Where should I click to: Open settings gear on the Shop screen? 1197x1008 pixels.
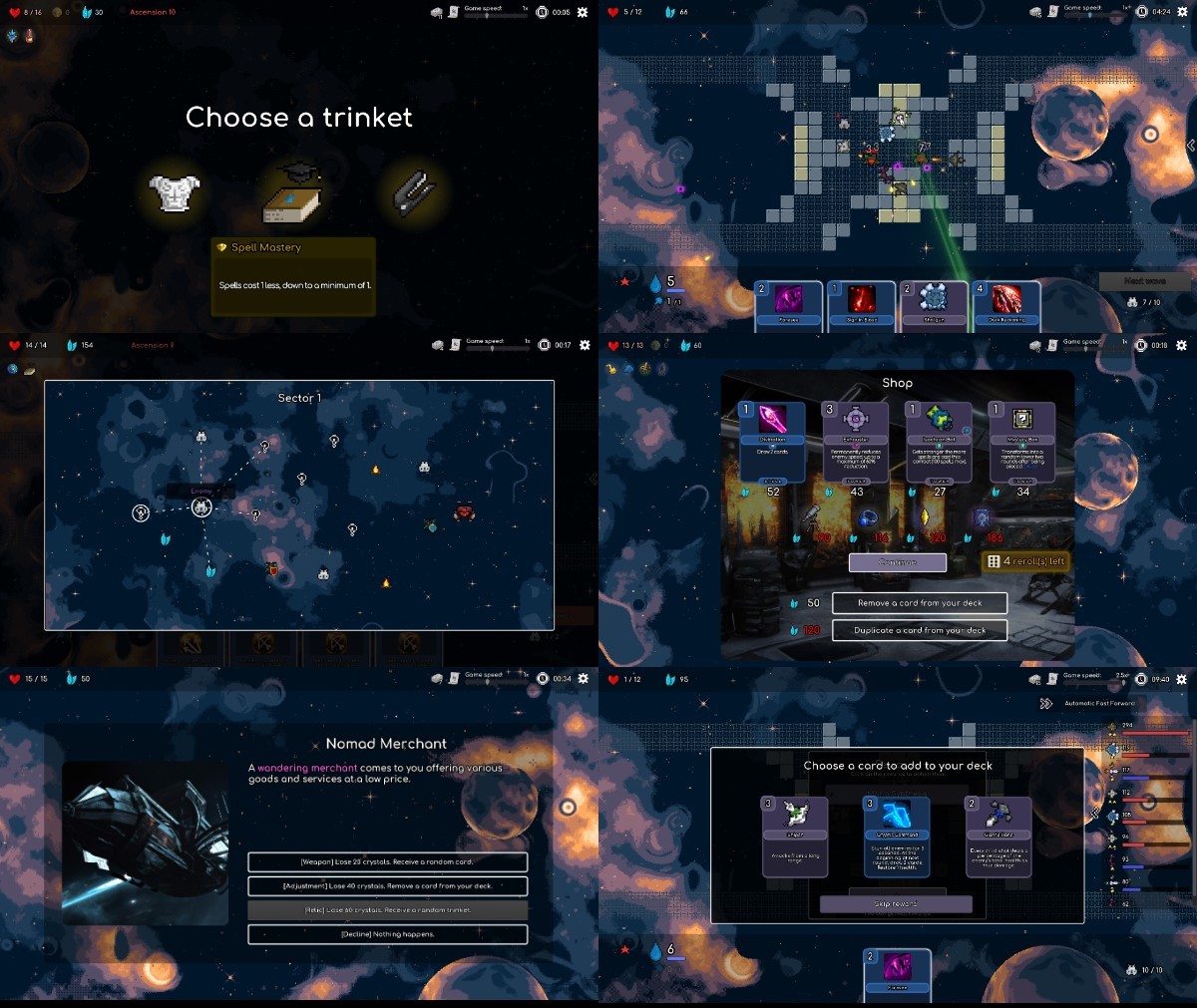pos(1182,345)
